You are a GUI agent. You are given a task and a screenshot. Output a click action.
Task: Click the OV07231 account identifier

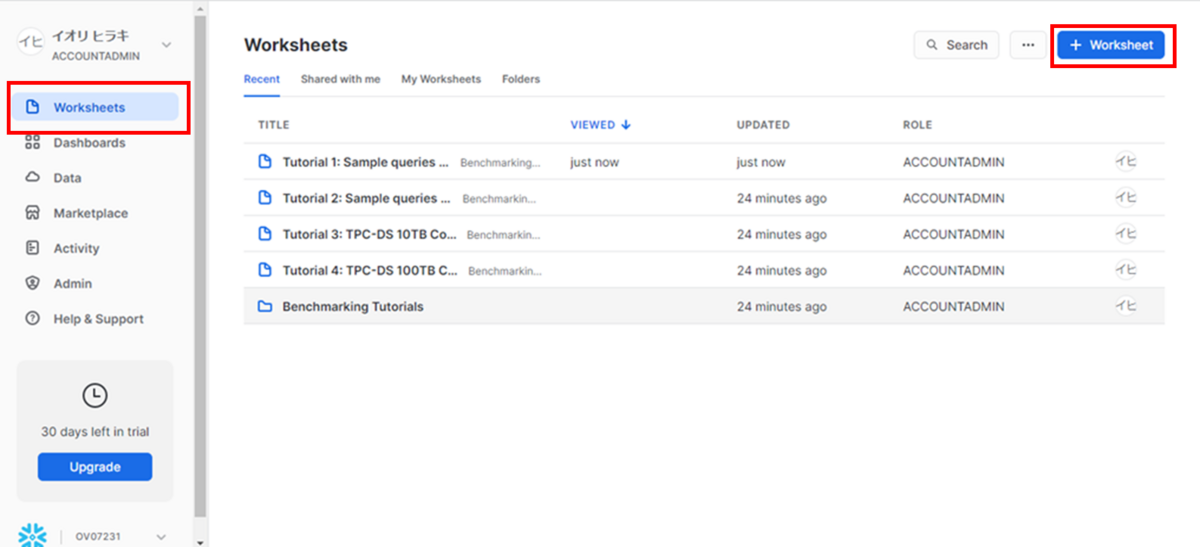pyautogui.click(x=99, y=537)
